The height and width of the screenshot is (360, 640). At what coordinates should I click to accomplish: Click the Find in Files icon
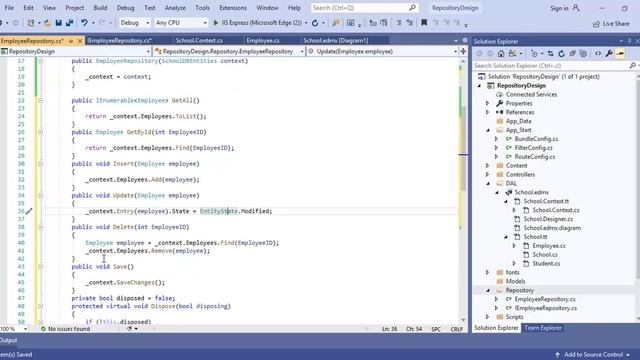coord(336,23)
